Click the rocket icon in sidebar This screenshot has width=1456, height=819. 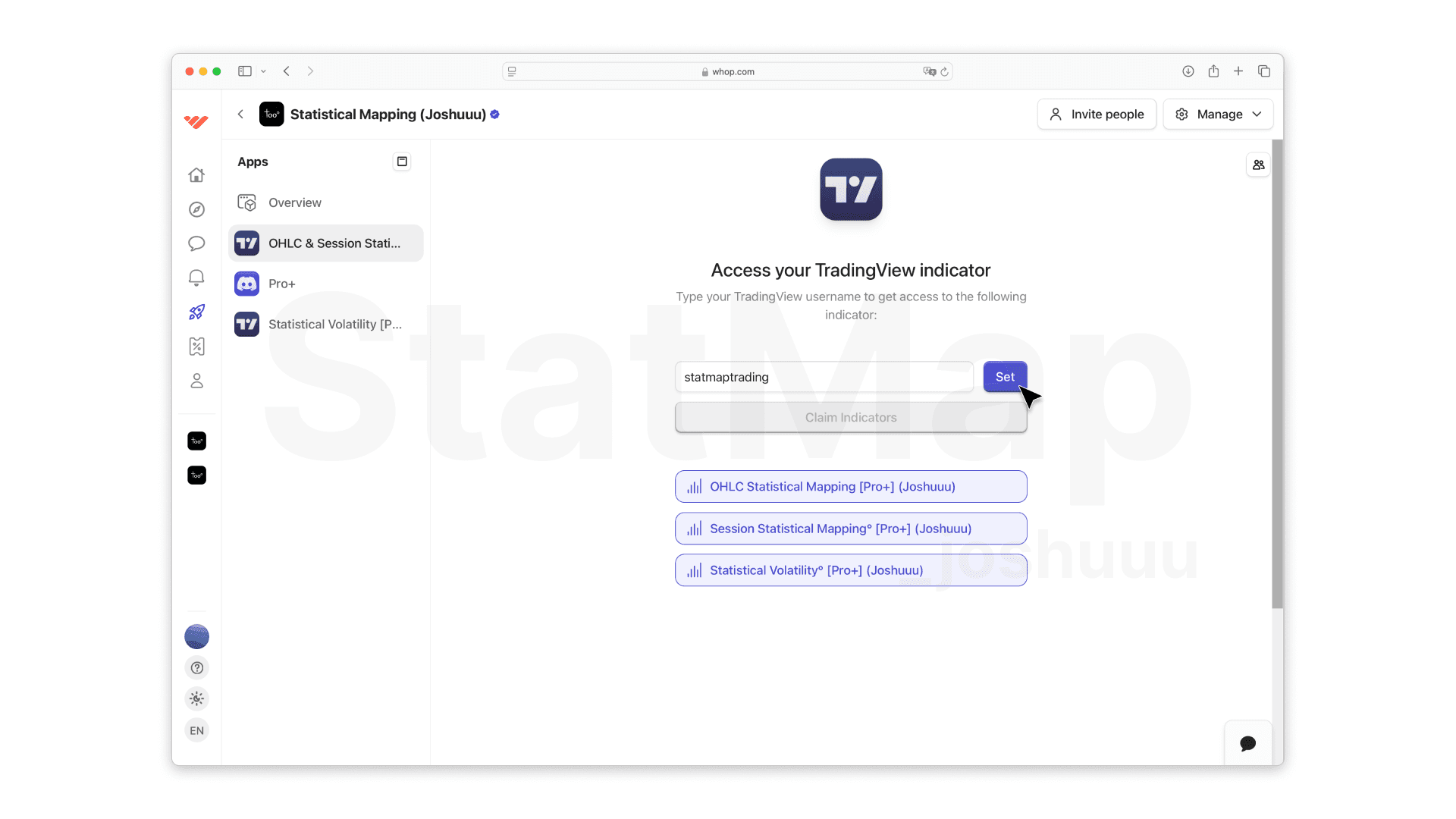pyautogui.click(x=196, y=312)
